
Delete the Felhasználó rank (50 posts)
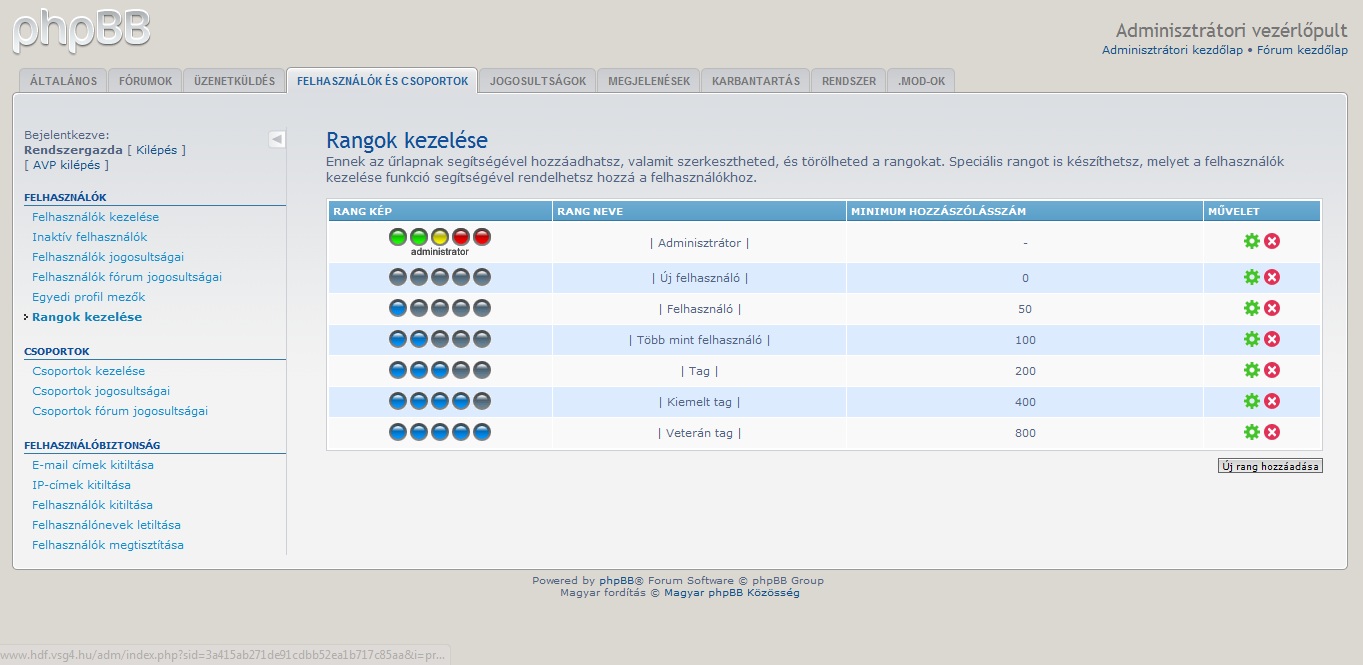[x=1272, y=308]
